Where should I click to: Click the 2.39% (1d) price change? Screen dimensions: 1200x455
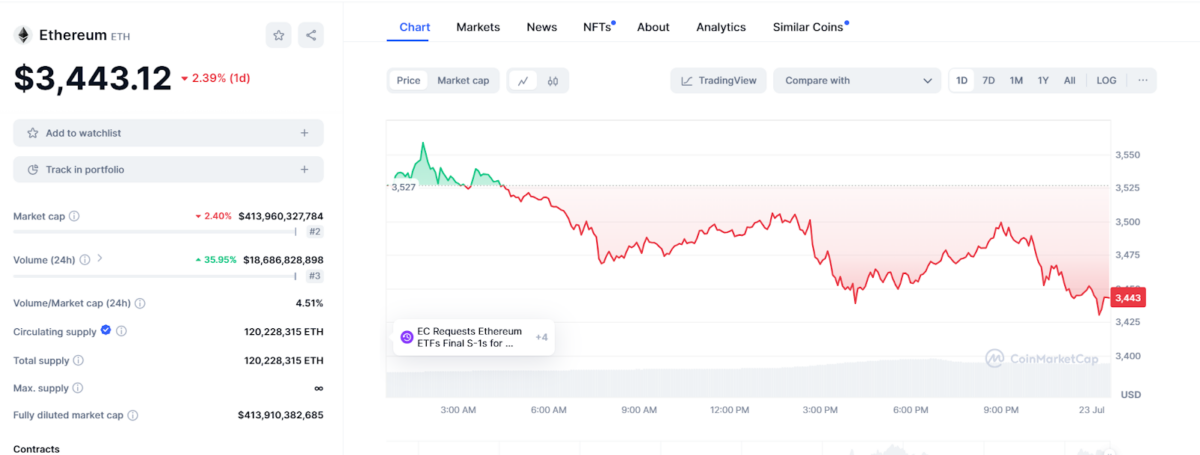pos(216,78)
